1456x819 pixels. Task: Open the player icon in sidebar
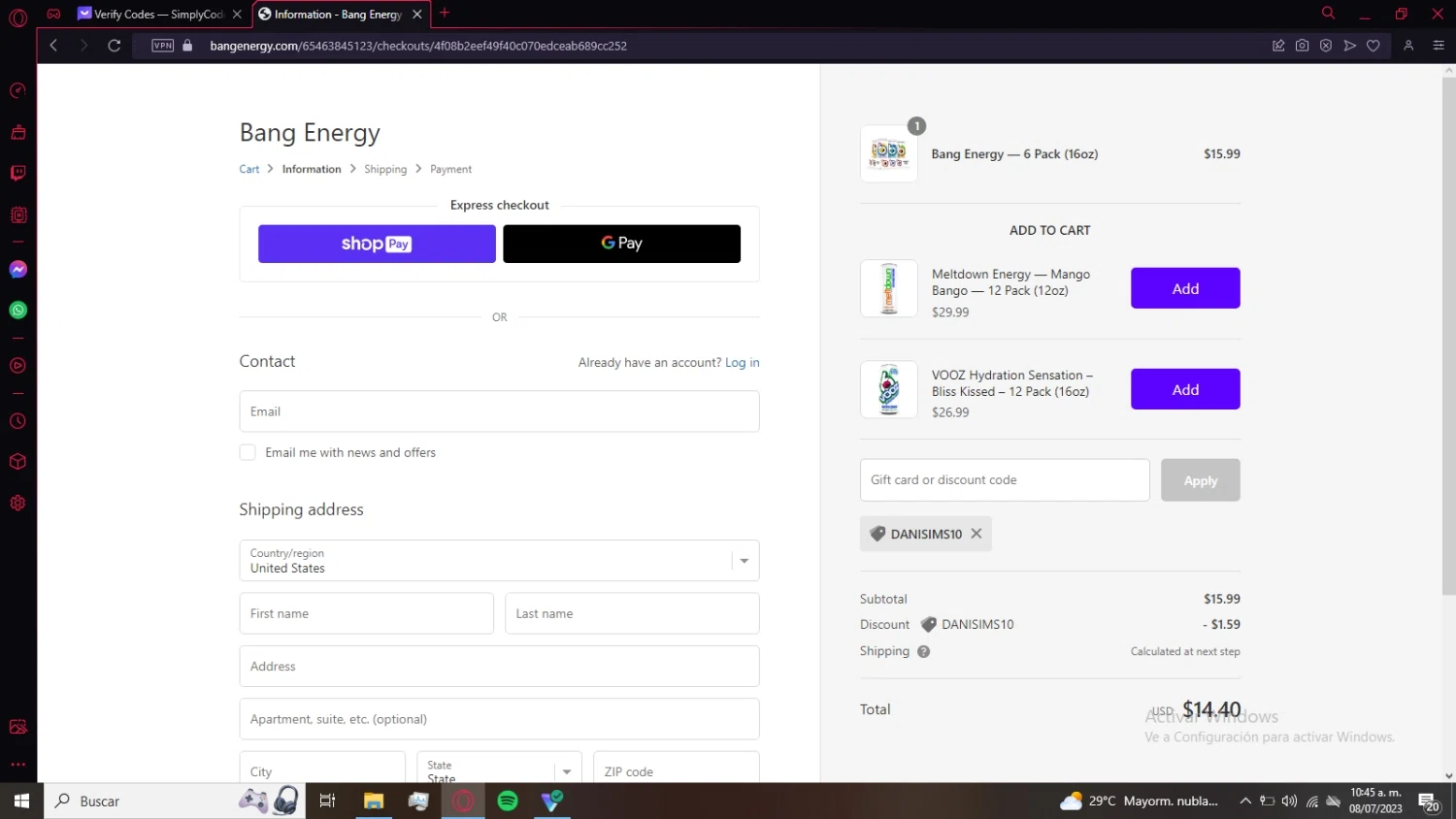17,366
